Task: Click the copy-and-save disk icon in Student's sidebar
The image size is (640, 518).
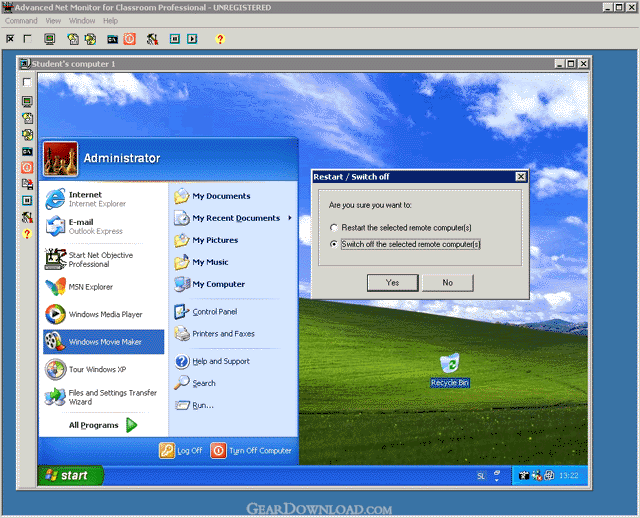Action: point(27,184)
